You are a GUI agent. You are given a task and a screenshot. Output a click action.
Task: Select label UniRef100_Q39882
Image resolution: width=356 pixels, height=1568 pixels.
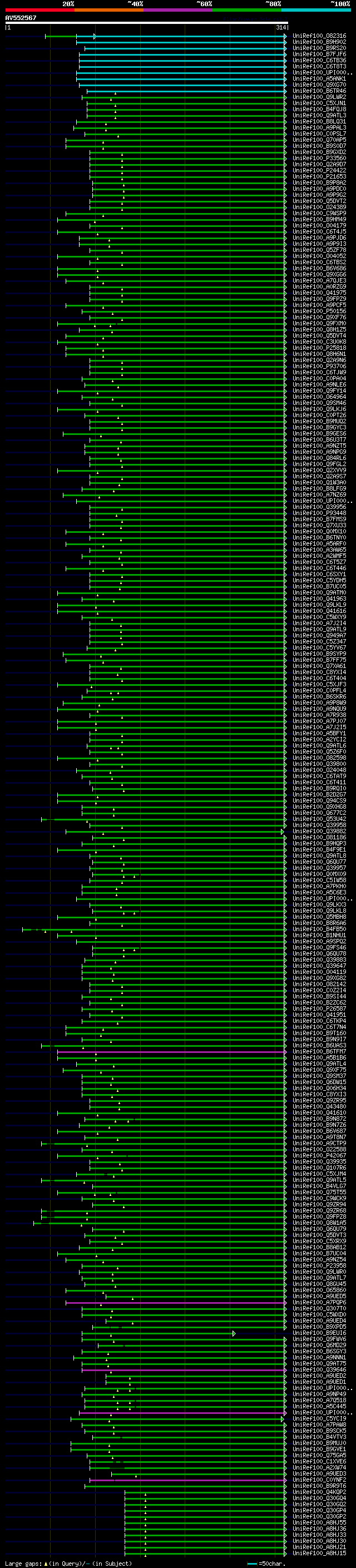coord(319,831)
